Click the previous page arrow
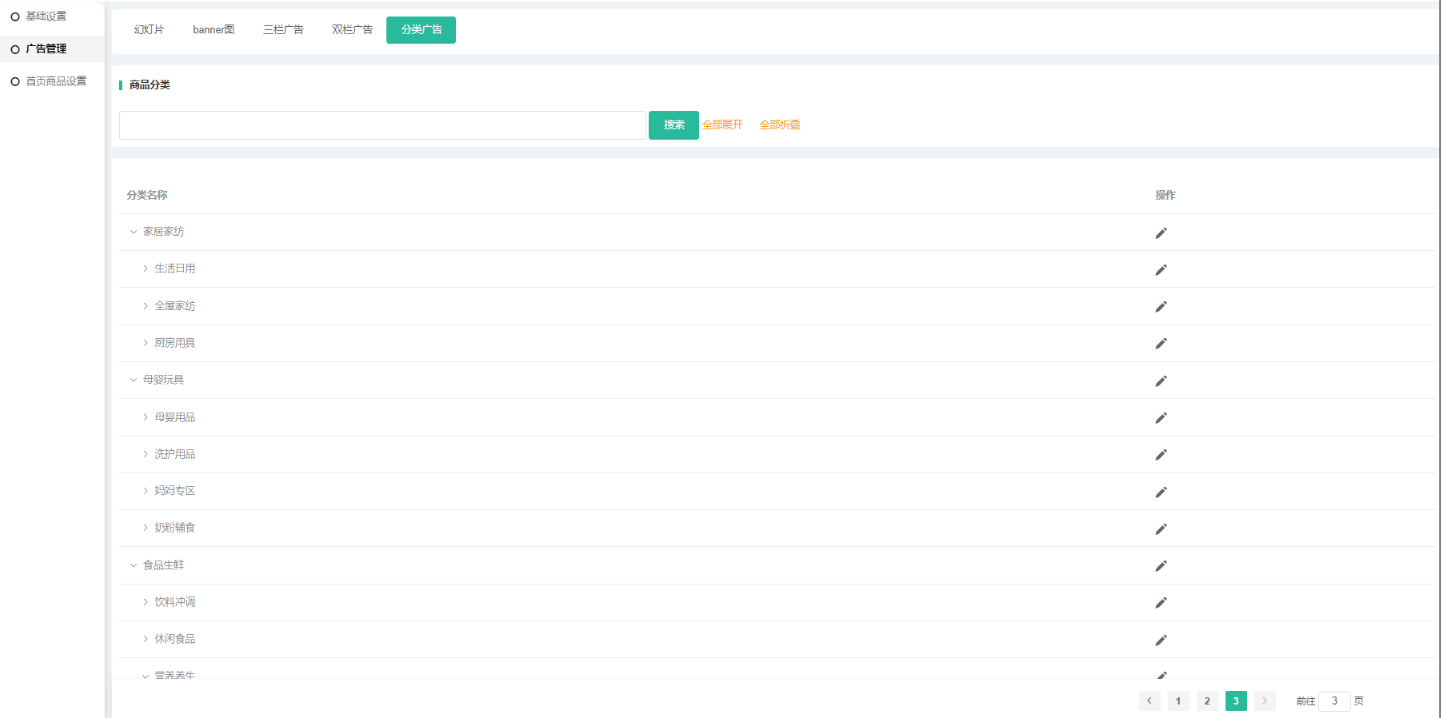This screenshot has height=718, width=1441. [1150, 701]
